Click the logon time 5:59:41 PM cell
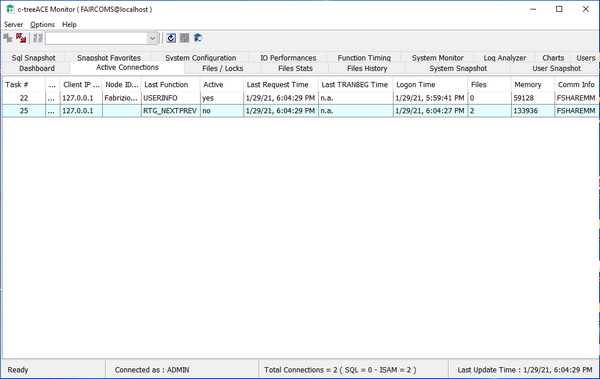The height and width of the screenshot is (379, 600). click(x=430, y=98)
